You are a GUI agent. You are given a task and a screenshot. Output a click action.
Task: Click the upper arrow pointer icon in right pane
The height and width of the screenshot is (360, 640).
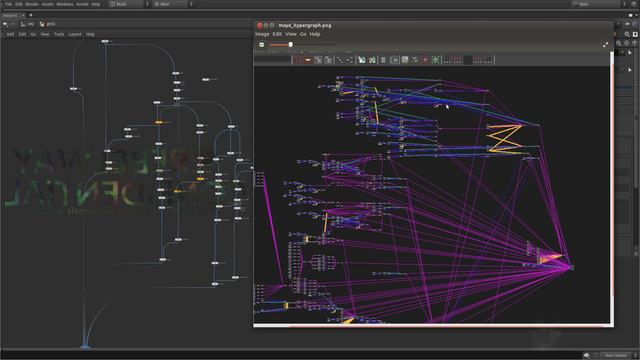[630, 53]
